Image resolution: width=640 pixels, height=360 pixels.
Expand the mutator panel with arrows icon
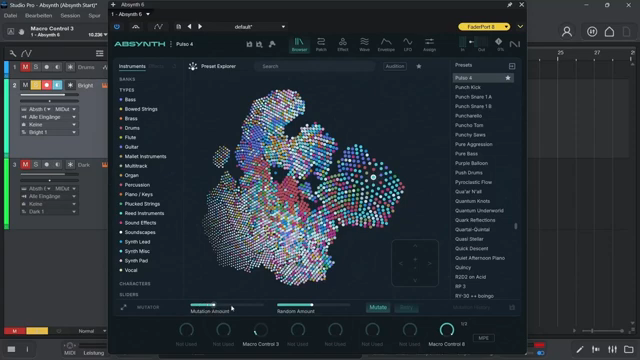[x=123, y=307]
